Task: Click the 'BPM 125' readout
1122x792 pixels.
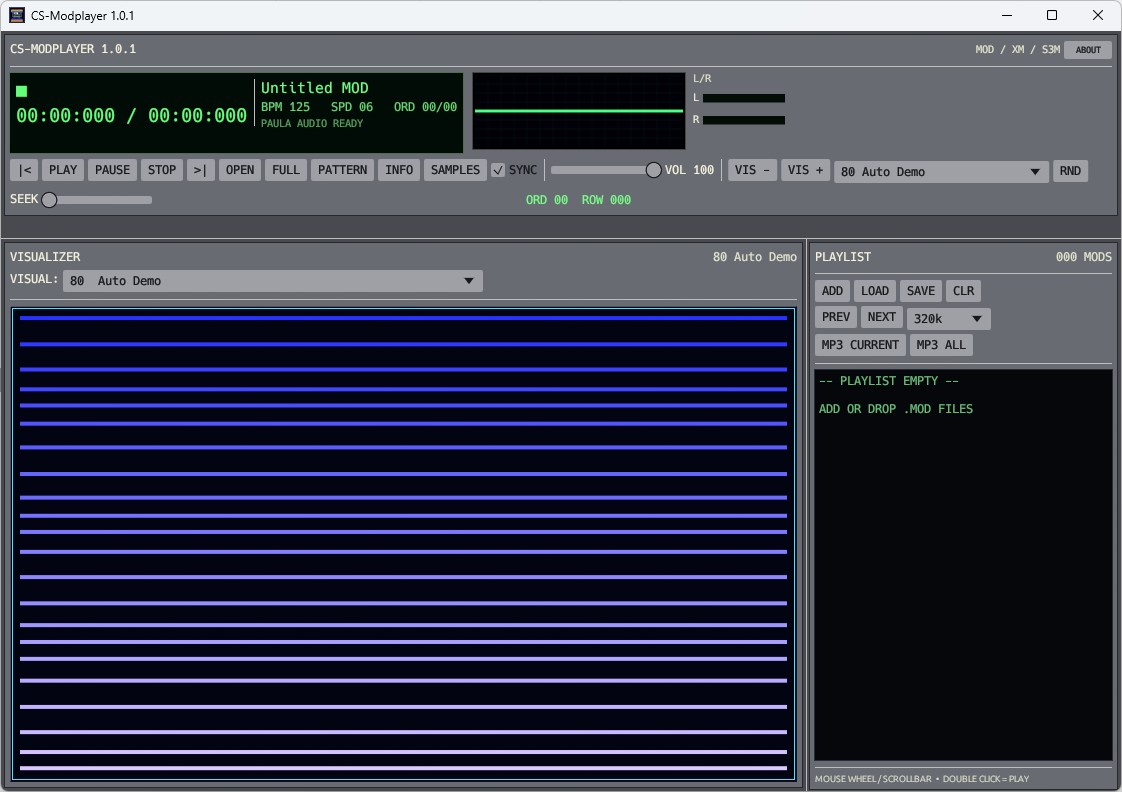Action: tap(286, 107)
